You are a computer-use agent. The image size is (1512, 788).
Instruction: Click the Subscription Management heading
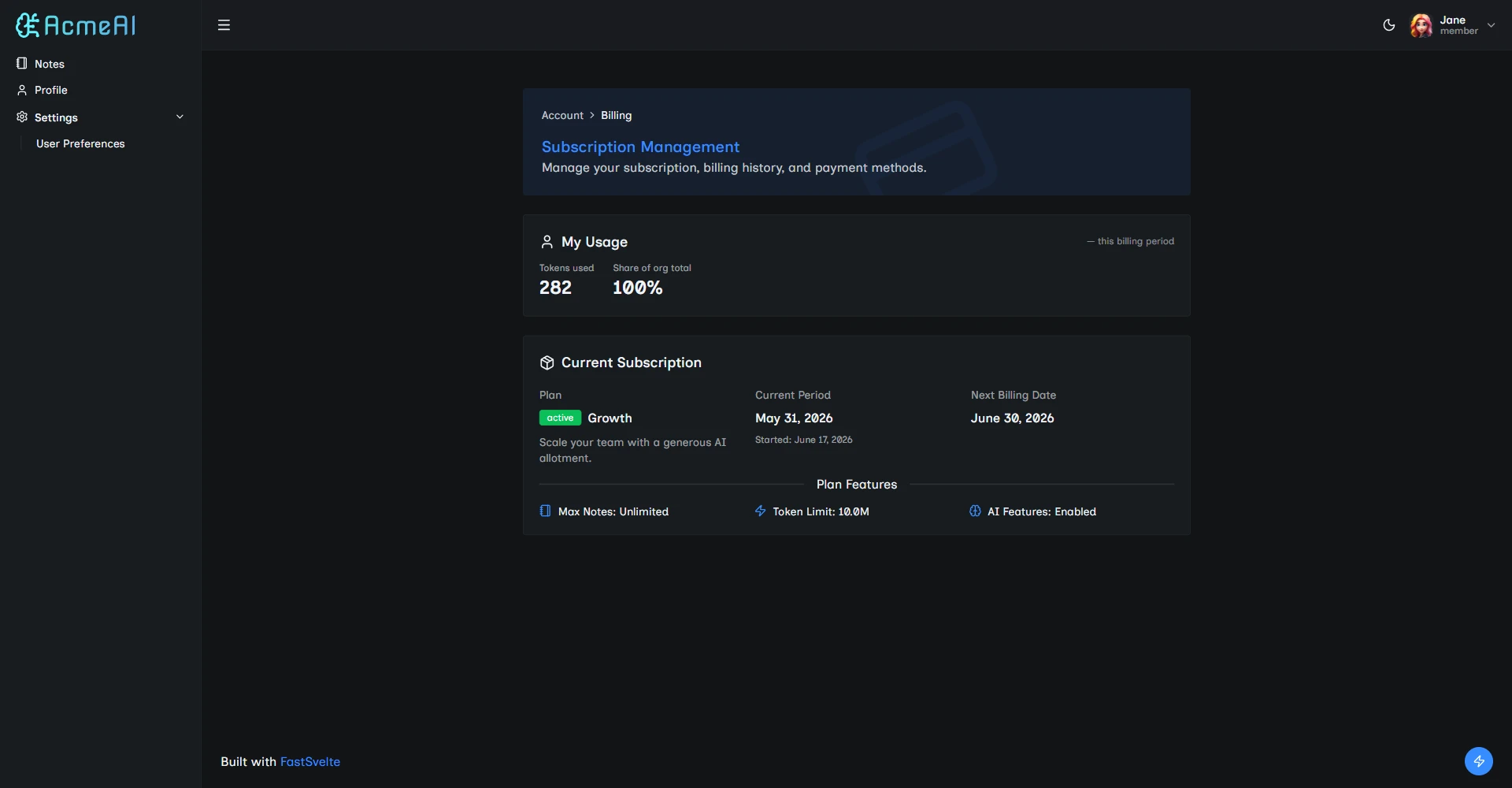coord(640,147)
